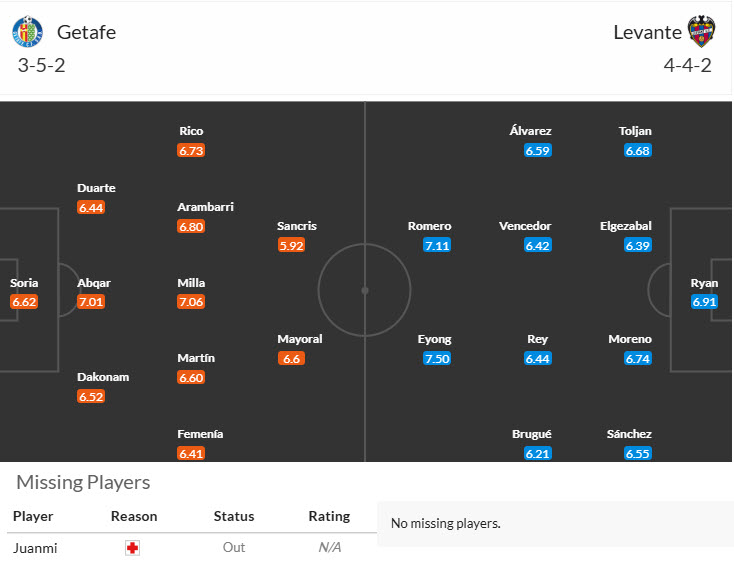
Task: Select goalkeeper Soria on the pitch
Action: pyautogui.click(x=24, y=283)
